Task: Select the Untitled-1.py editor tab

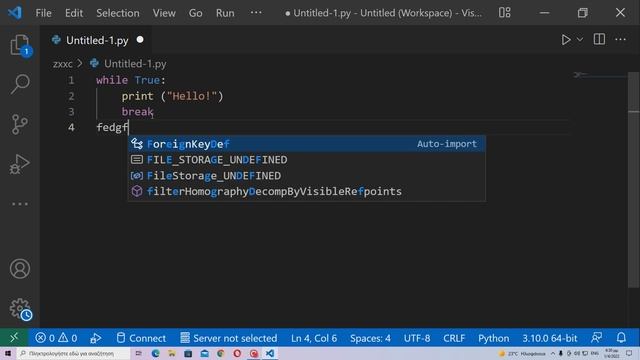Action: coord(97,40)
